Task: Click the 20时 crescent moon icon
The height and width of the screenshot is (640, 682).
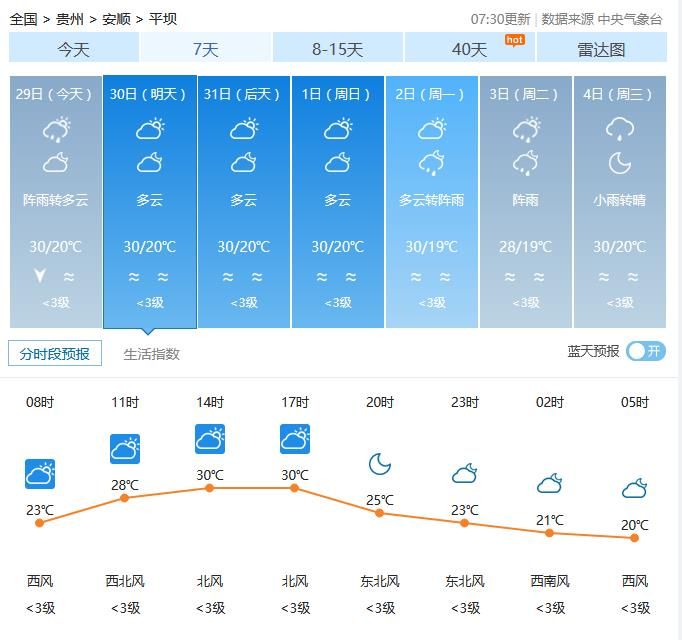Action: [x=379, y=464]
